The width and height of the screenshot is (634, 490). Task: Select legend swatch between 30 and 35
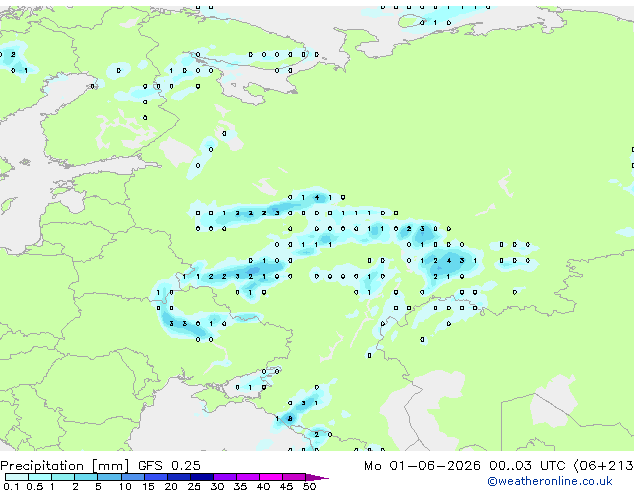[x=224, y=477]
